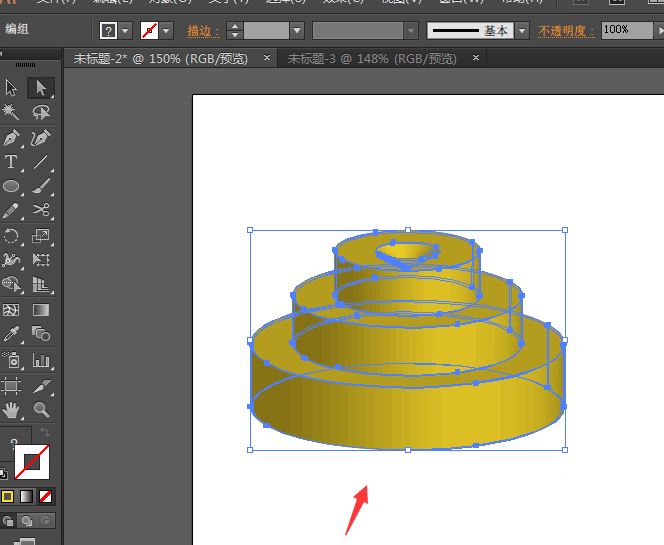Screen dimensions: 664x545
Task: Select the Ellipse tool
Action: (11, 186)
